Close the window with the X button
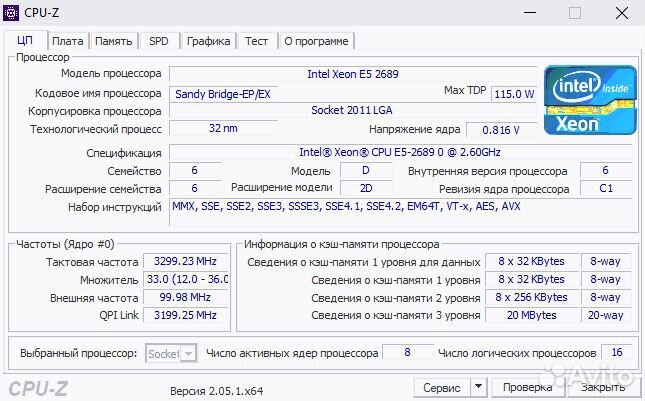The height and width of the screenshot is (401, 645). 620,13
